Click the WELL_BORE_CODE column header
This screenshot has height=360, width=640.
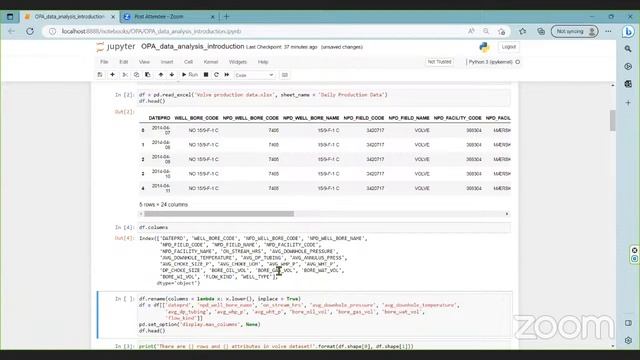pyautogui.click(x=196, y=118)
